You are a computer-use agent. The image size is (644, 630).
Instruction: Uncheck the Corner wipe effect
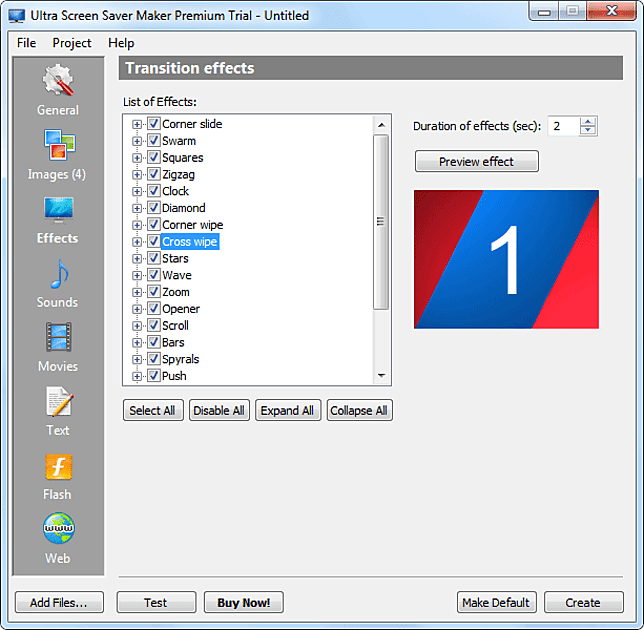point(154,224)
